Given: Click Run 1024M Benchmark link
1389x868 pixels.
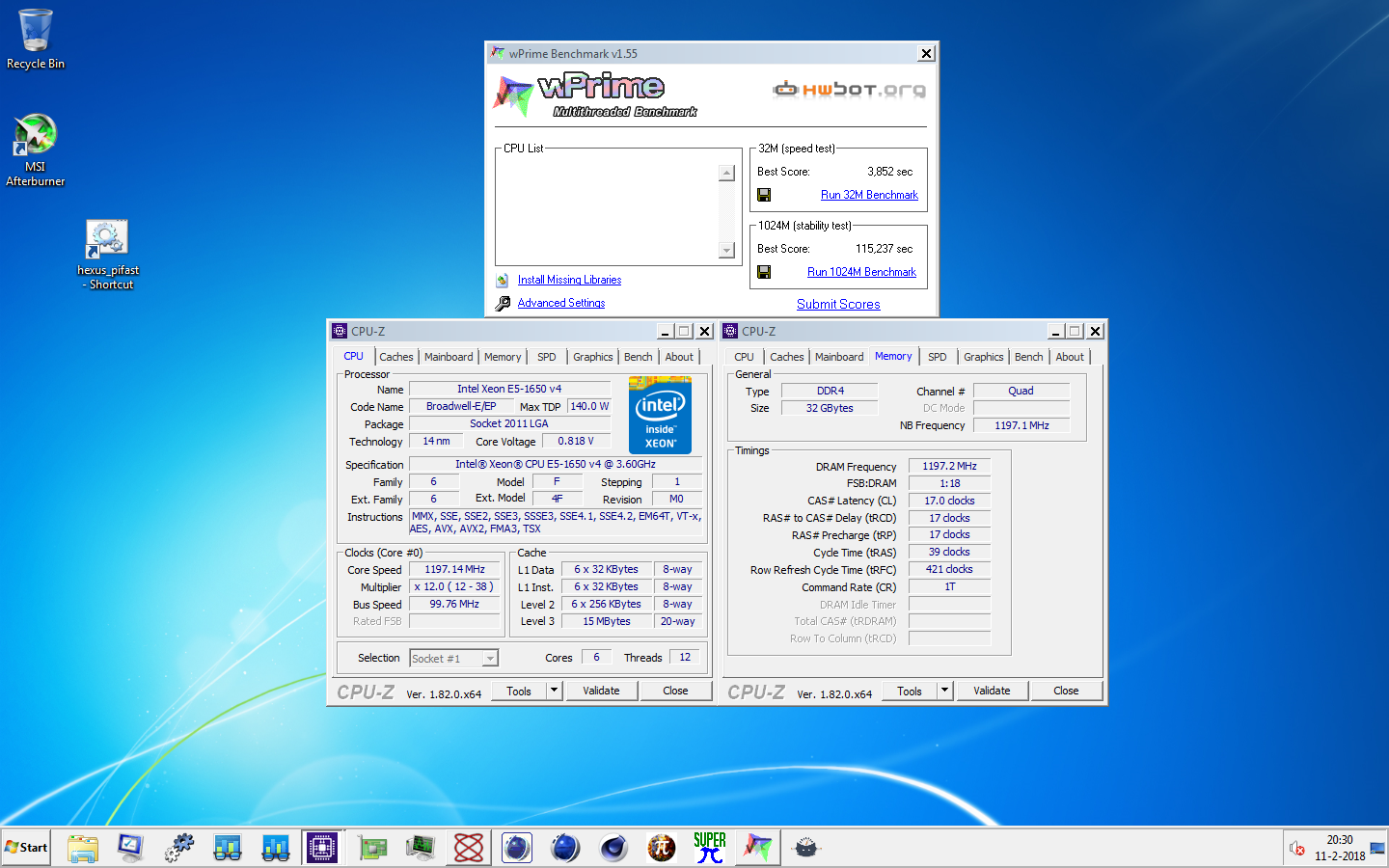Looking at the screenshot, I should (x=861, y=272).
